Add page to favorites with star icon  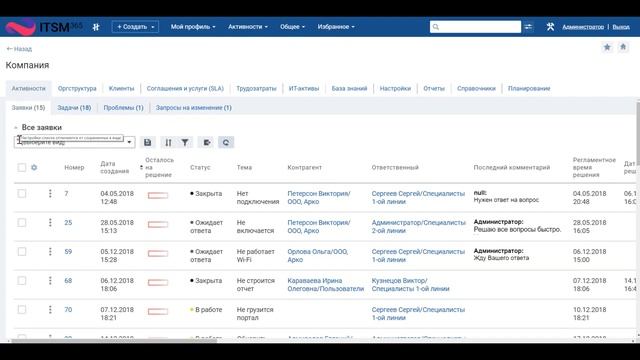coord(607,47)
